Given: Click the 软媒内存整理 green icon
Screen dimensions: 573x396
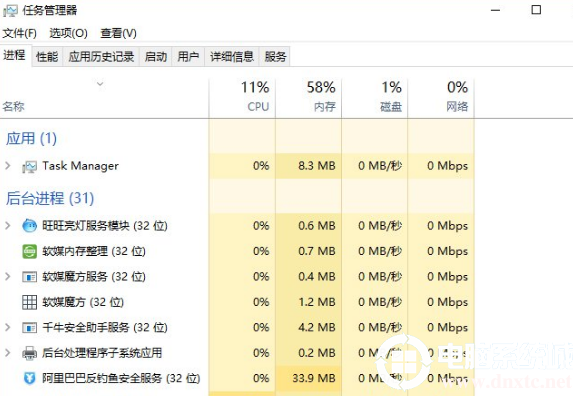Looking at the screenshot, I should 29,251.
